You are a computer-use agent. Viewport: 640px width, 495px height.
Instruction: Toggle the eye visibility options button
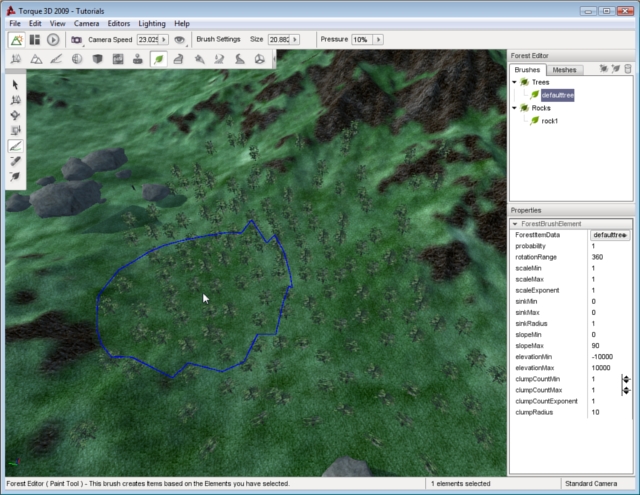[x=179, y=39]
